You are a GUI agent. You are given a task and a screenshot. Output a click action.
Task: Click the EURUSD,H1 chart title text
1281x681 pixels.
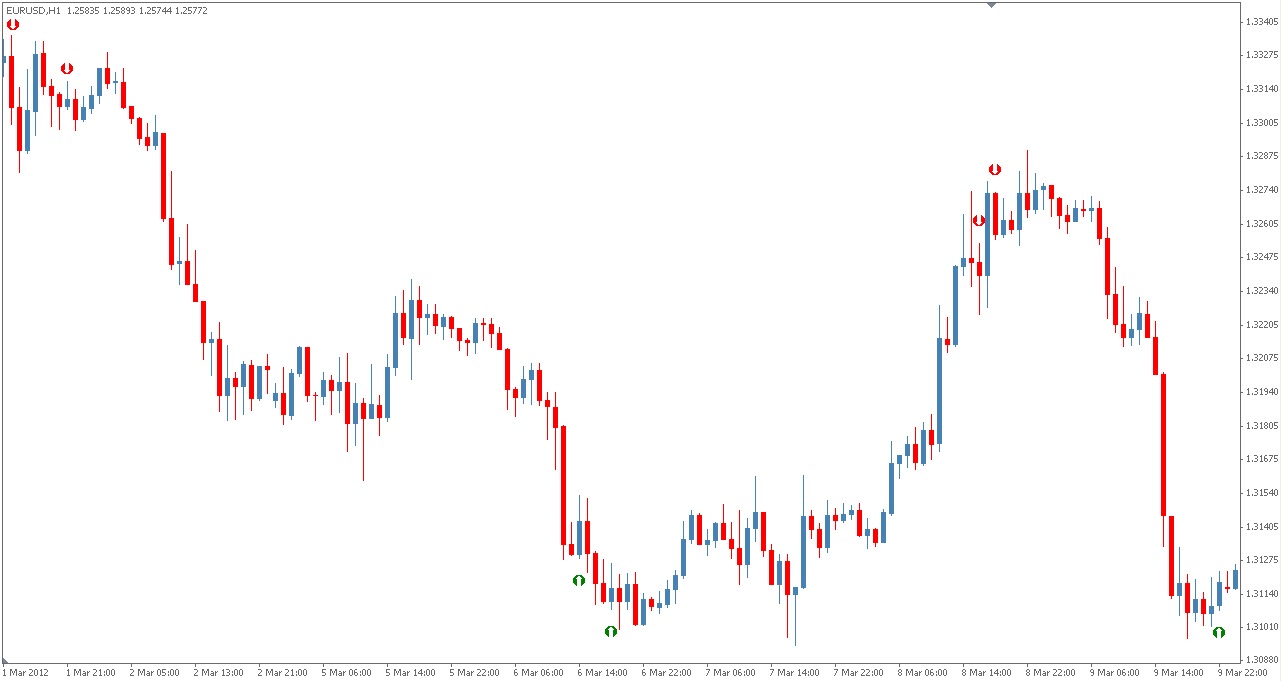point(30,12)
